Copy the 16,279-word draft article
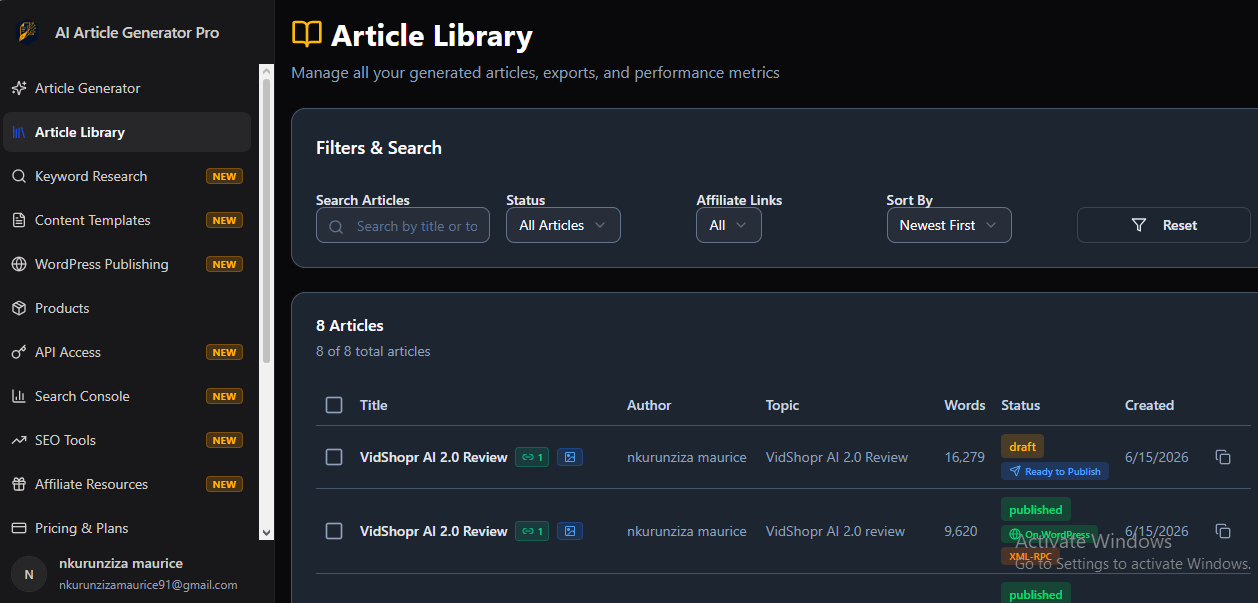This screenshot has height=603, width=1258. (1222, 457)
